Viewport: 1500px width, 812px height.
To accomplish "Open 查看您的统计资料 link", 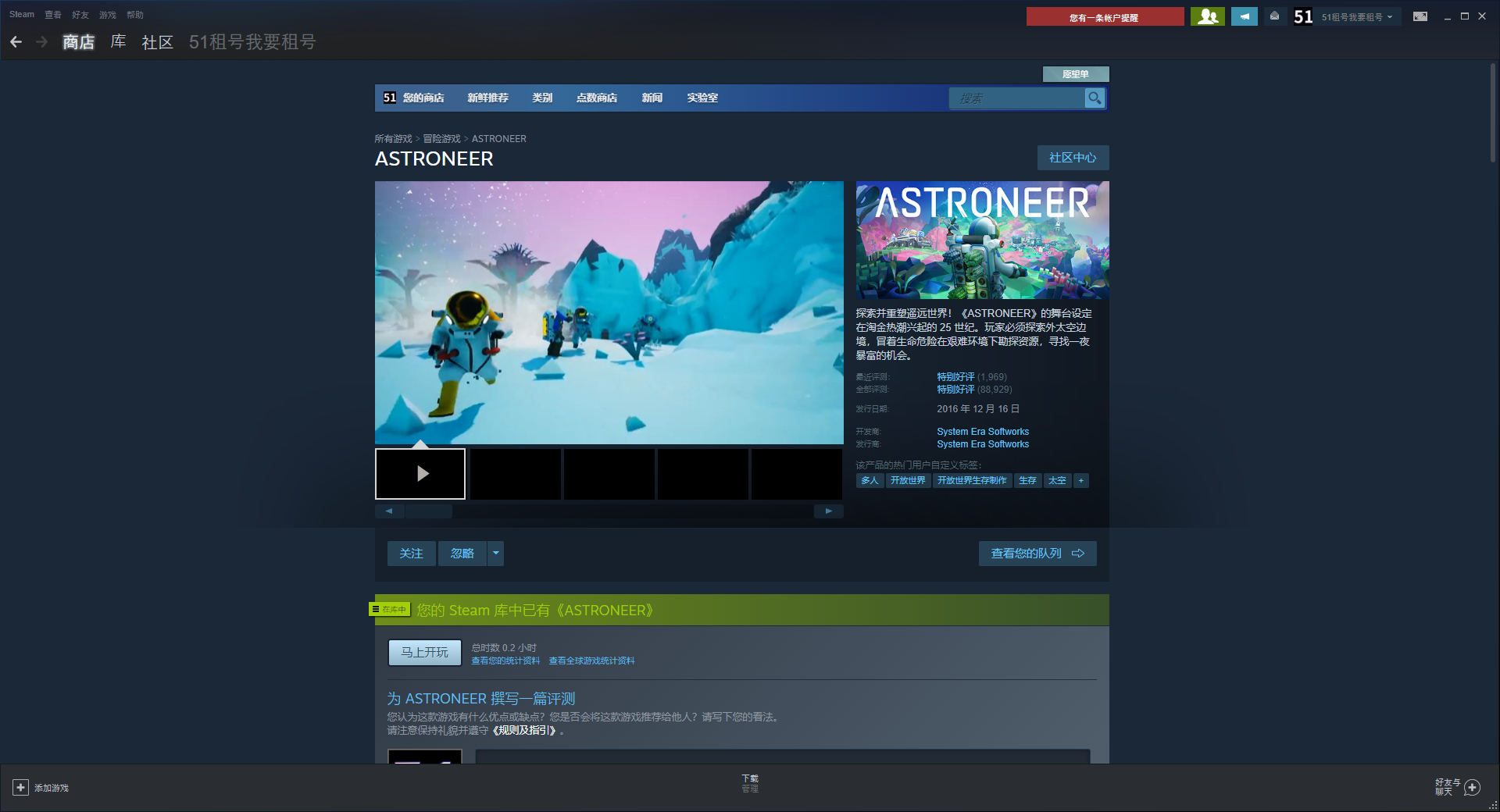I will [x=505, y=661].
